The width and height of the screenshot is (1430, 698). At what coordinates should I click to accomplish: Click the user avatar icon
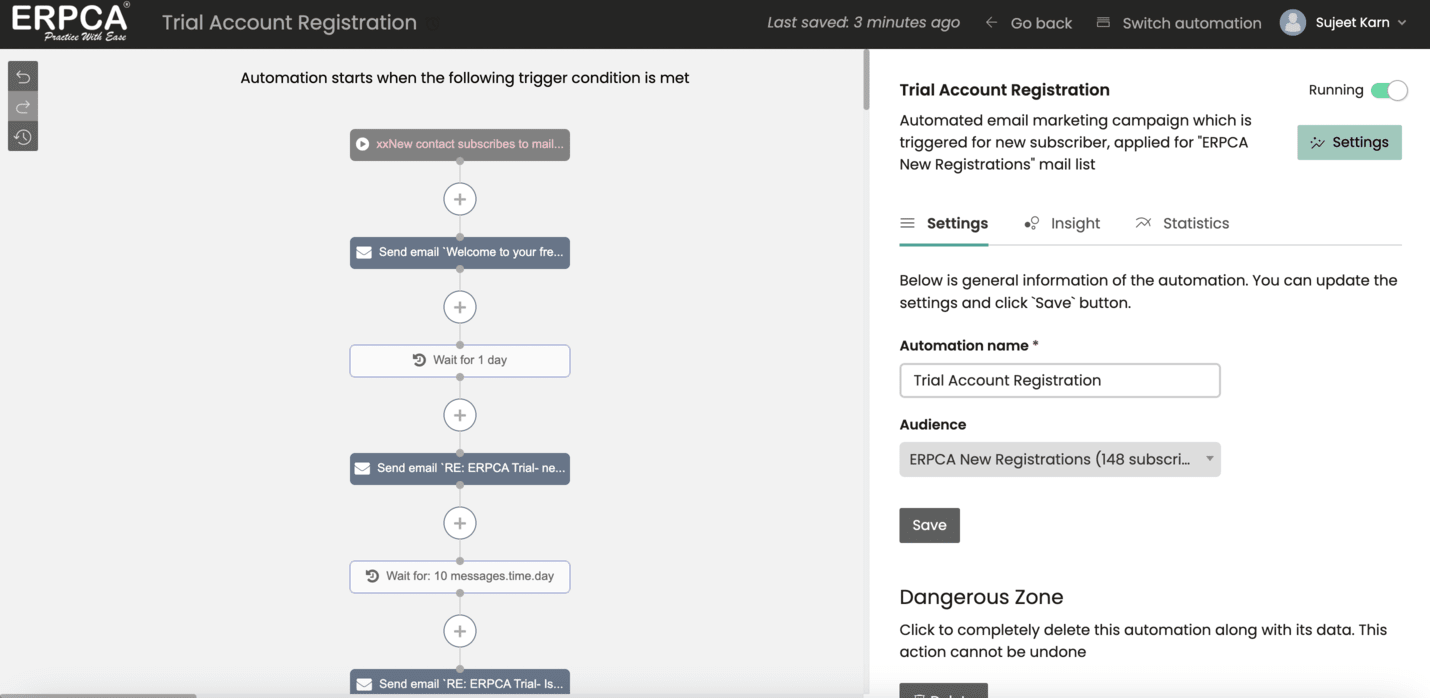[x=1293, y=22]
